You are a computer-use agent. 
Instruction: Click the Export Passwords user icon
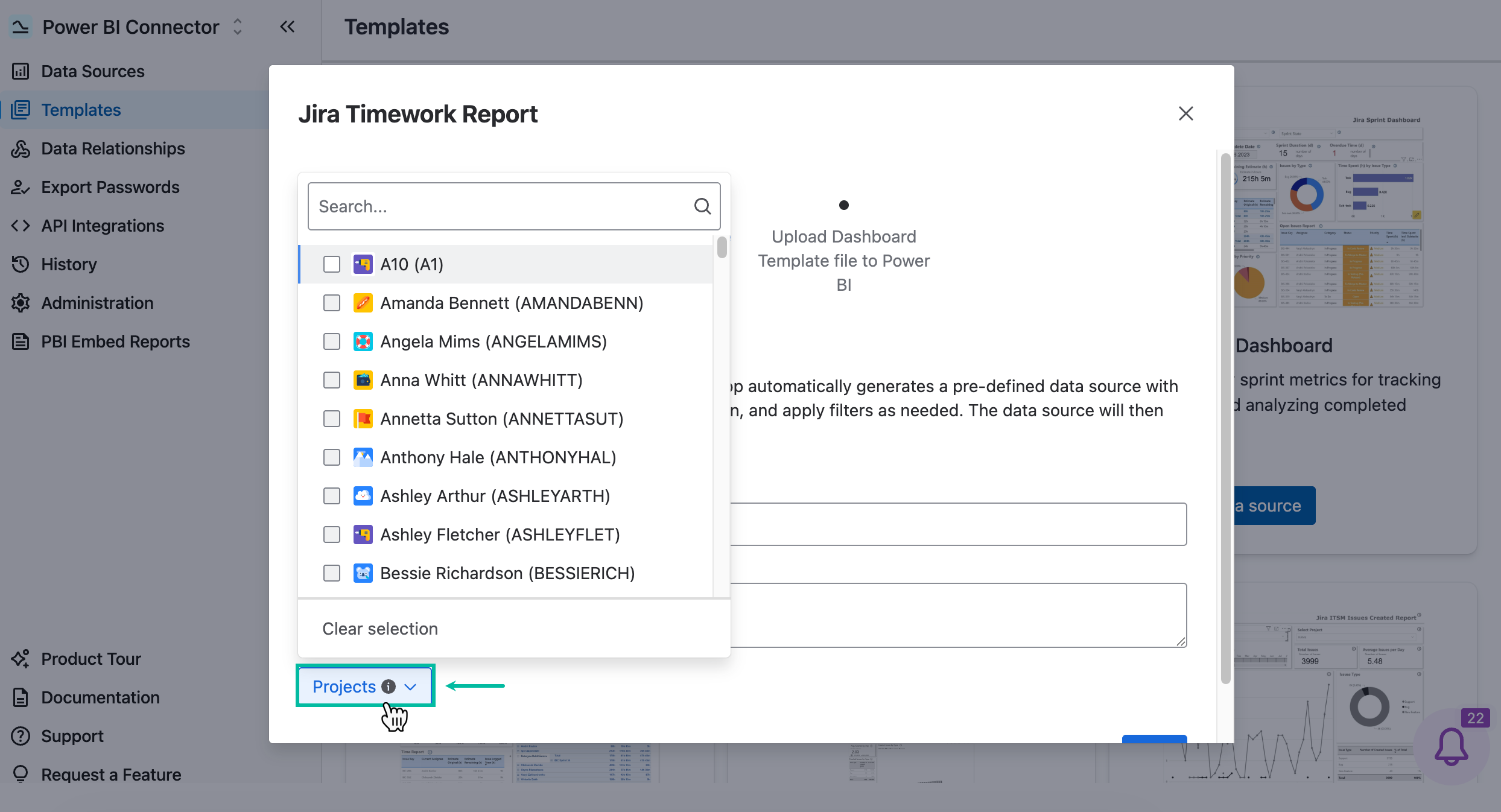[21, 187]
